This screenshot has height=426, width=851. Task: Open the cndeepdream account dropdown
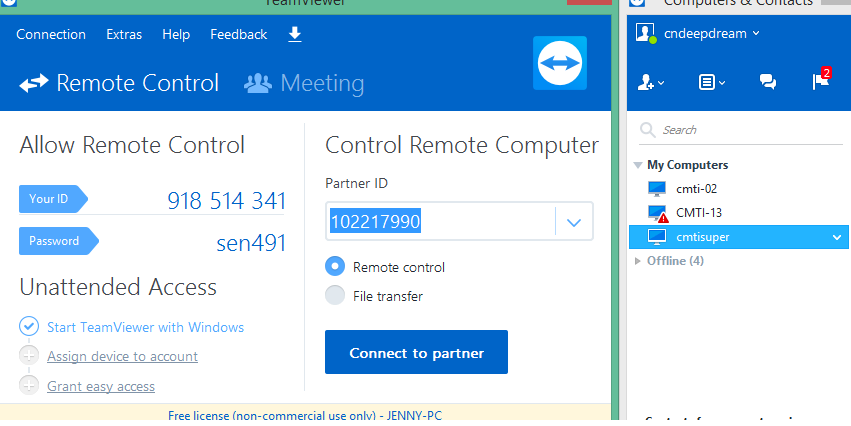[x=756, y=33]
